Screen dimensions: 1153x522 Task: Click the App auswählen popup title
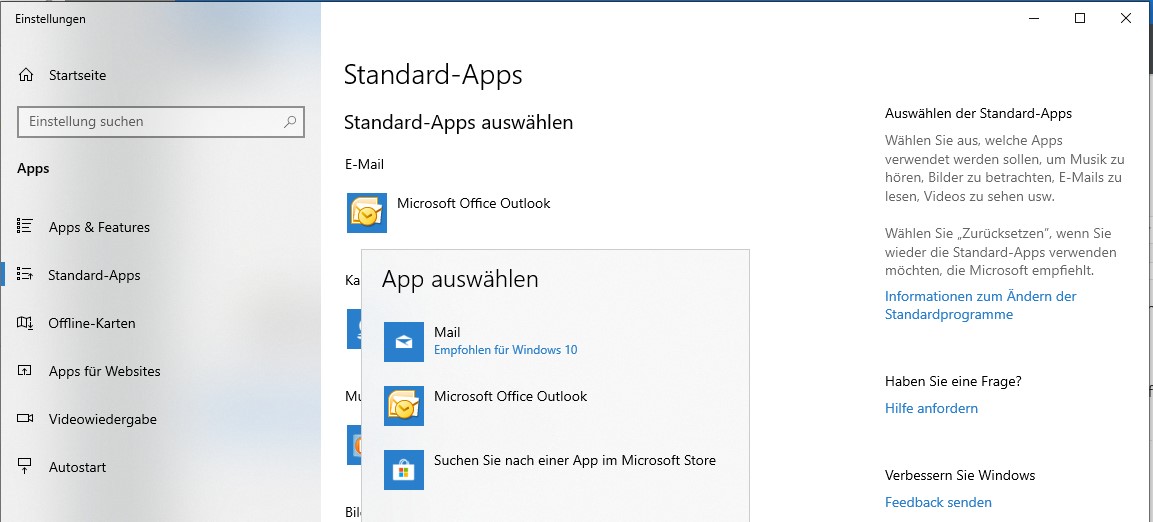tap(460, 279)
